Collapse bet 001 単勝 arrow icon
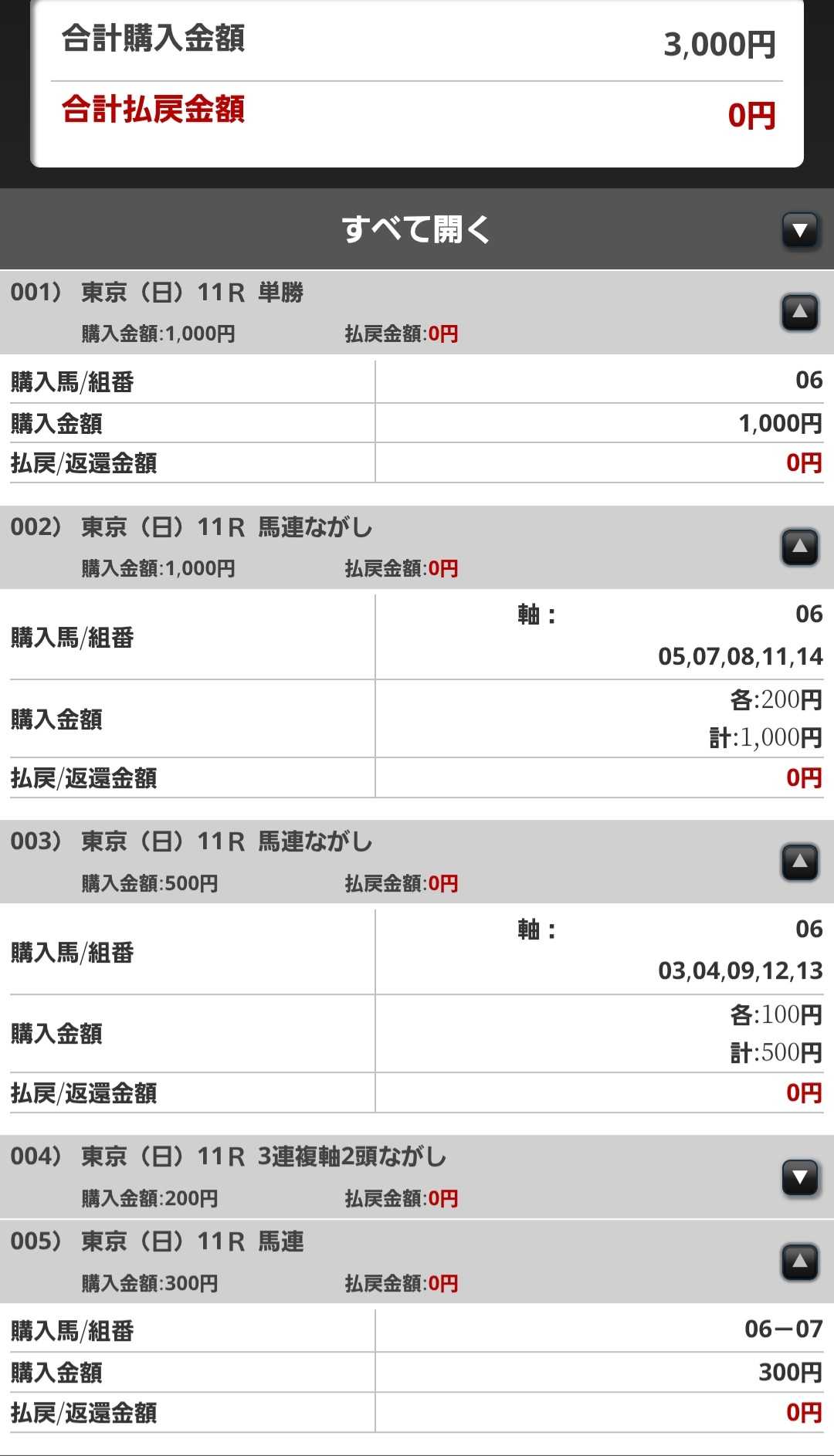The height and width of the screenshot is (1456, 834). (800, 312)
